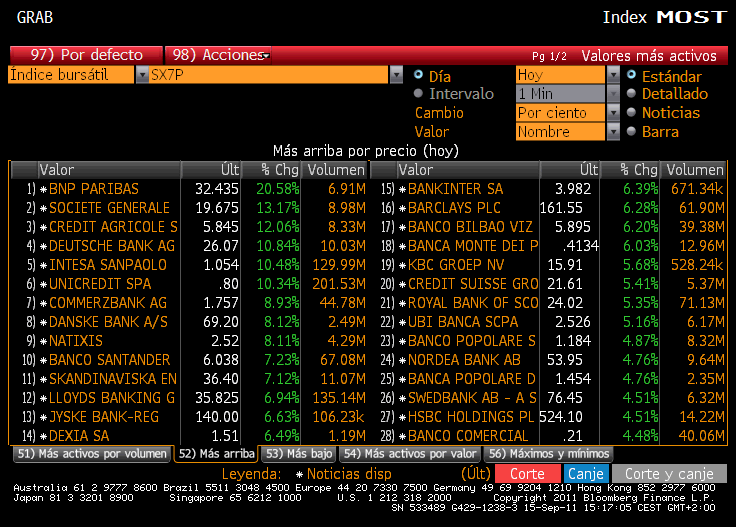Screen dimensions: 736x527
Task: Open tab 51) Más activos por volumen
Action: pyautogui.click(x=92, y=454)
